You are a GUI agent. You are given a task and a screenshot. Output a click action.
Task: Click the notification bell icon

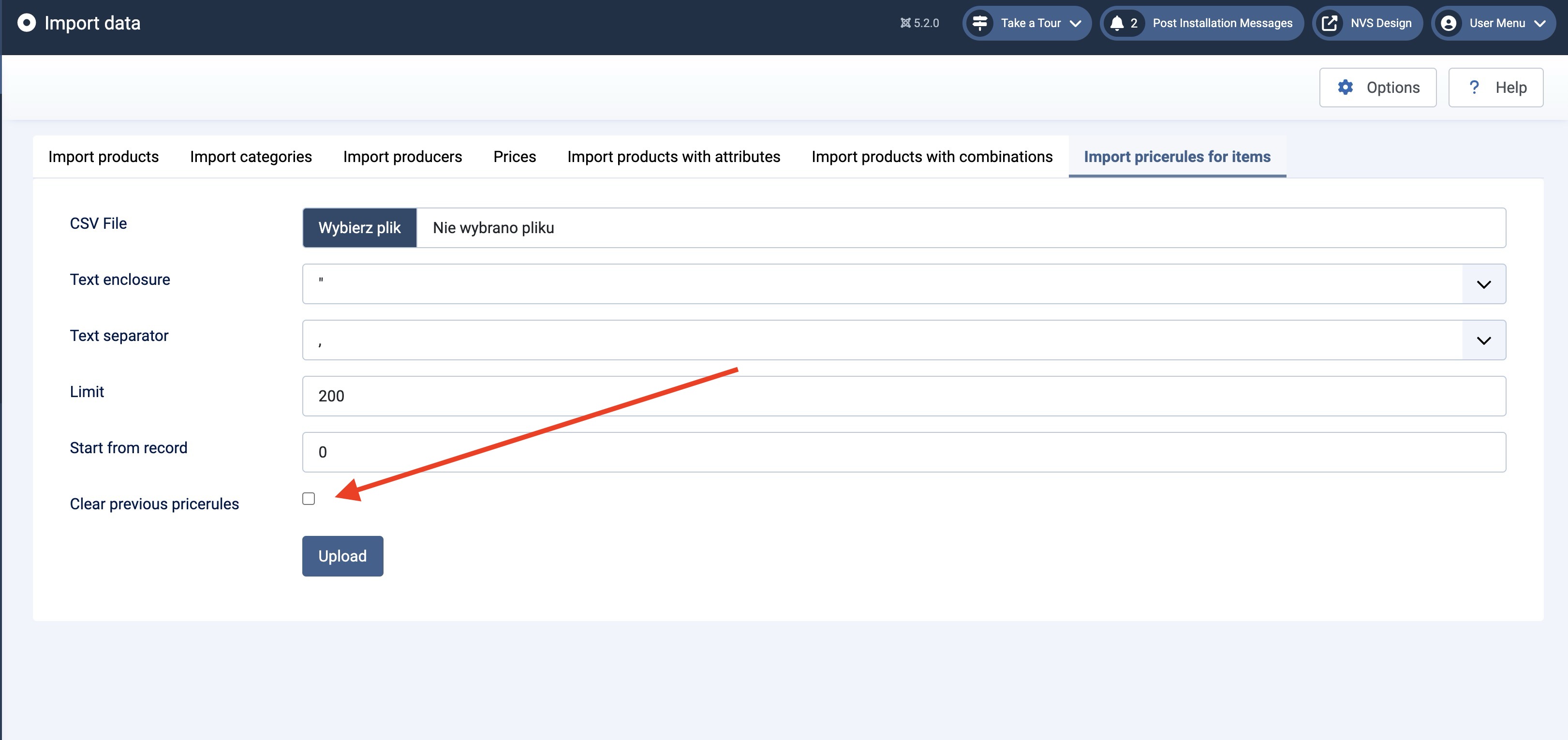coord(1116,23)
